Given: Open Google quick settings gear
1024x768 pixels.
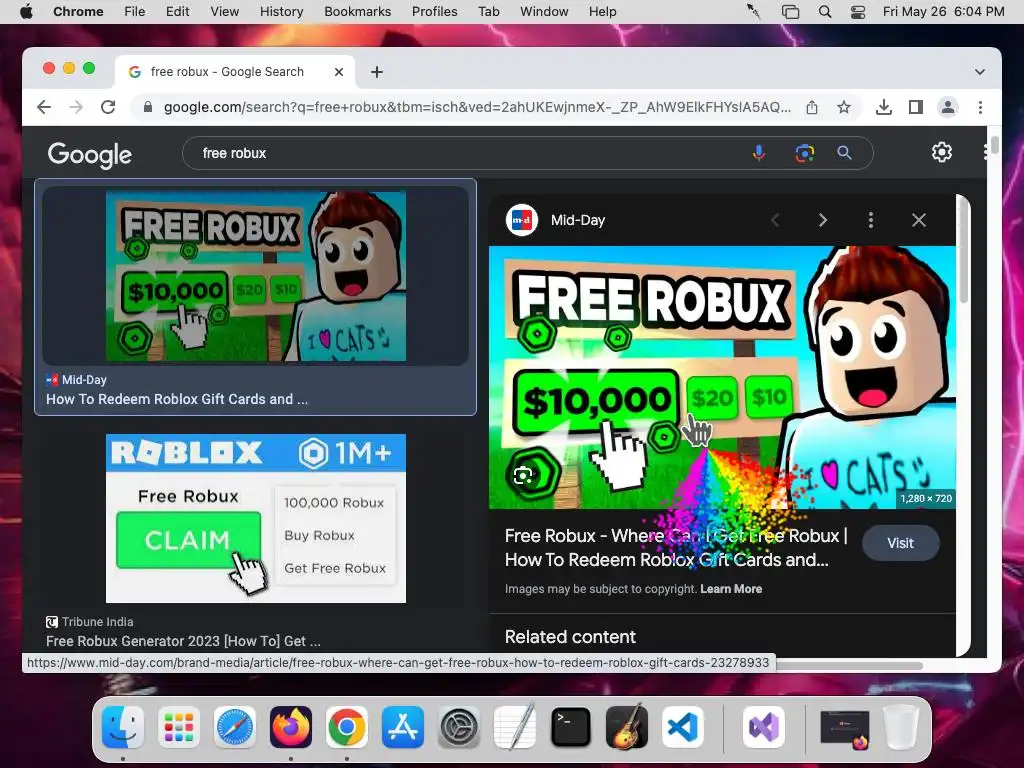Looking at the screenshot, I should pyautogui.click(x=941, y=152).
